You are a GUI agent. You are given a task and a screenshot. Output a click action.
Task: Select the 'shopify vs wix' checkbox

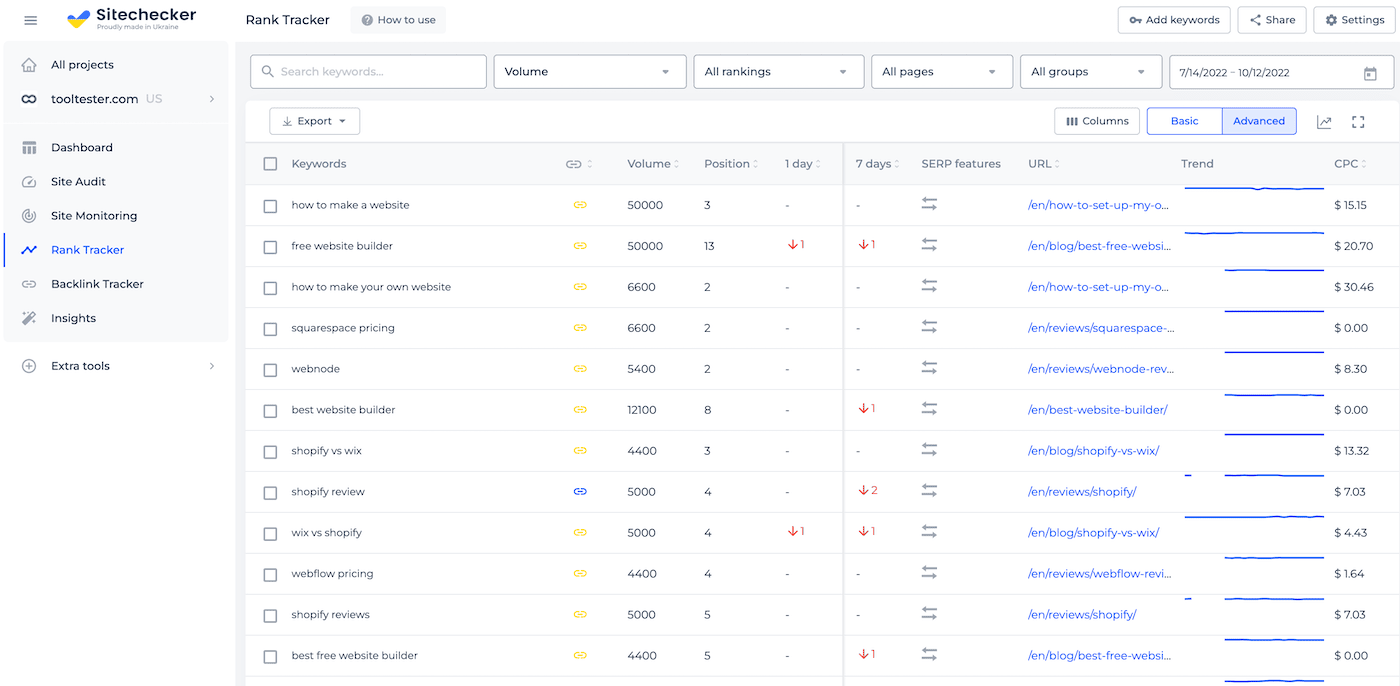pos(270,452)
